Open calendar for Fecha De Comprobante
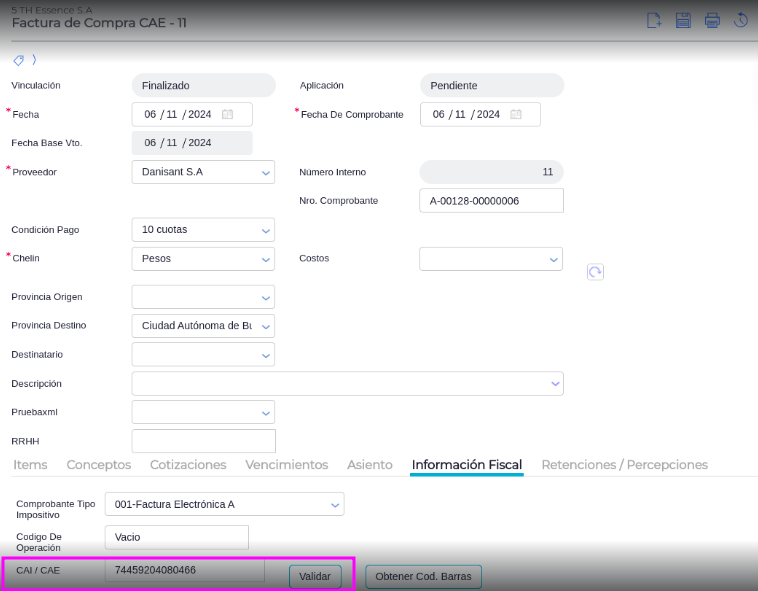 point(516,115)
